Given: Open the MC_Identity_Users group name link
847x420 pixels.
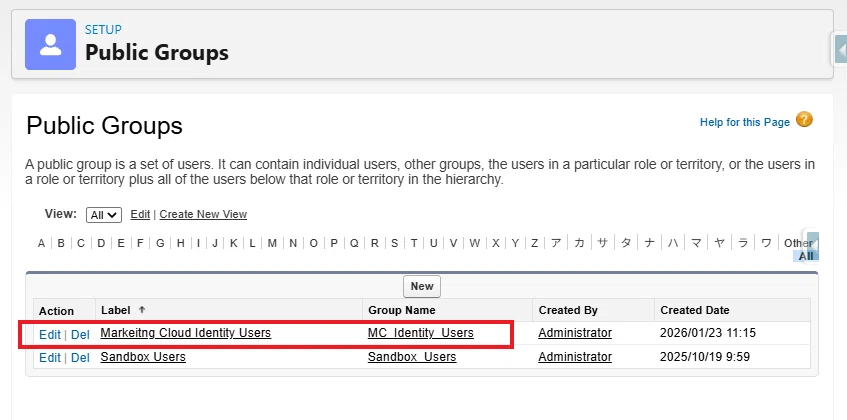Looking at the screenshot, I should click(x=421, y=333).
